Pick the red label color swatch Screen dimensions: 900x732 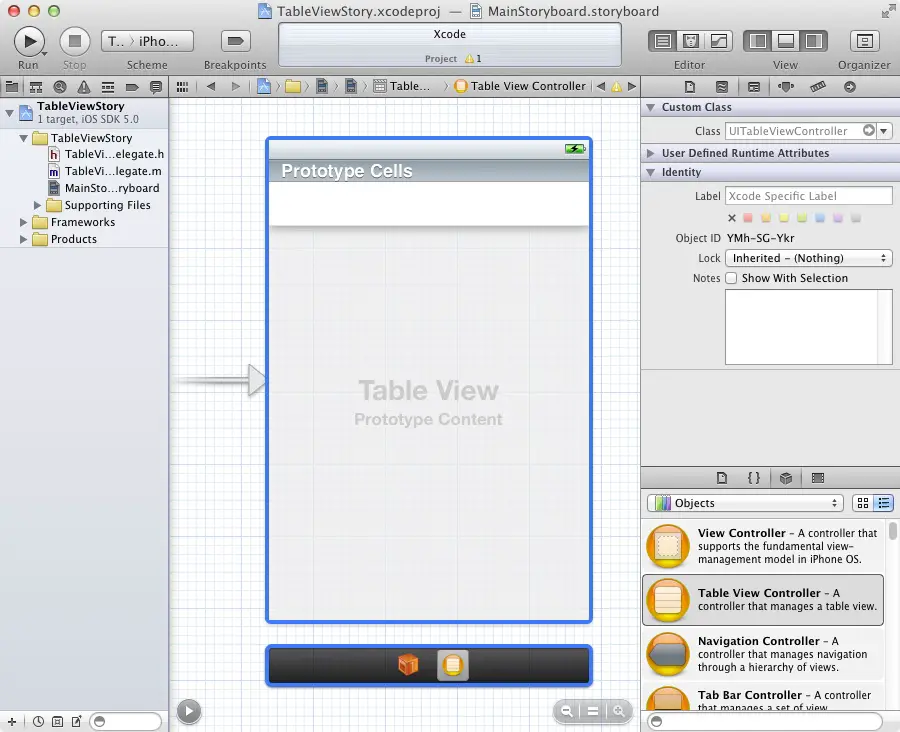pyautogui.click(x=747, y=218)
